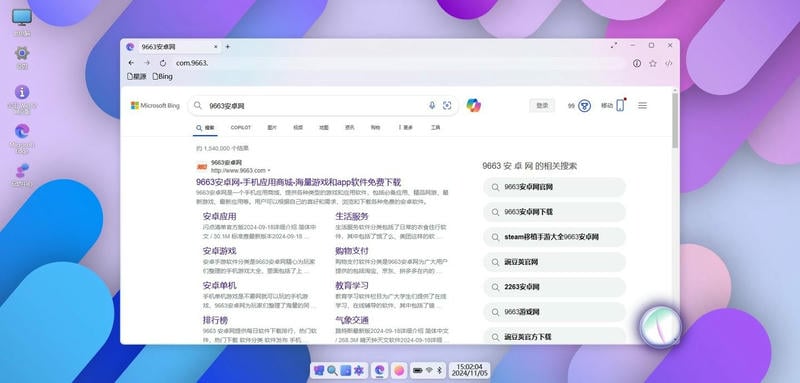The image size is (800, 383).
Task: Open the 排行榜 sublink
Action: [x=215, y=320]
